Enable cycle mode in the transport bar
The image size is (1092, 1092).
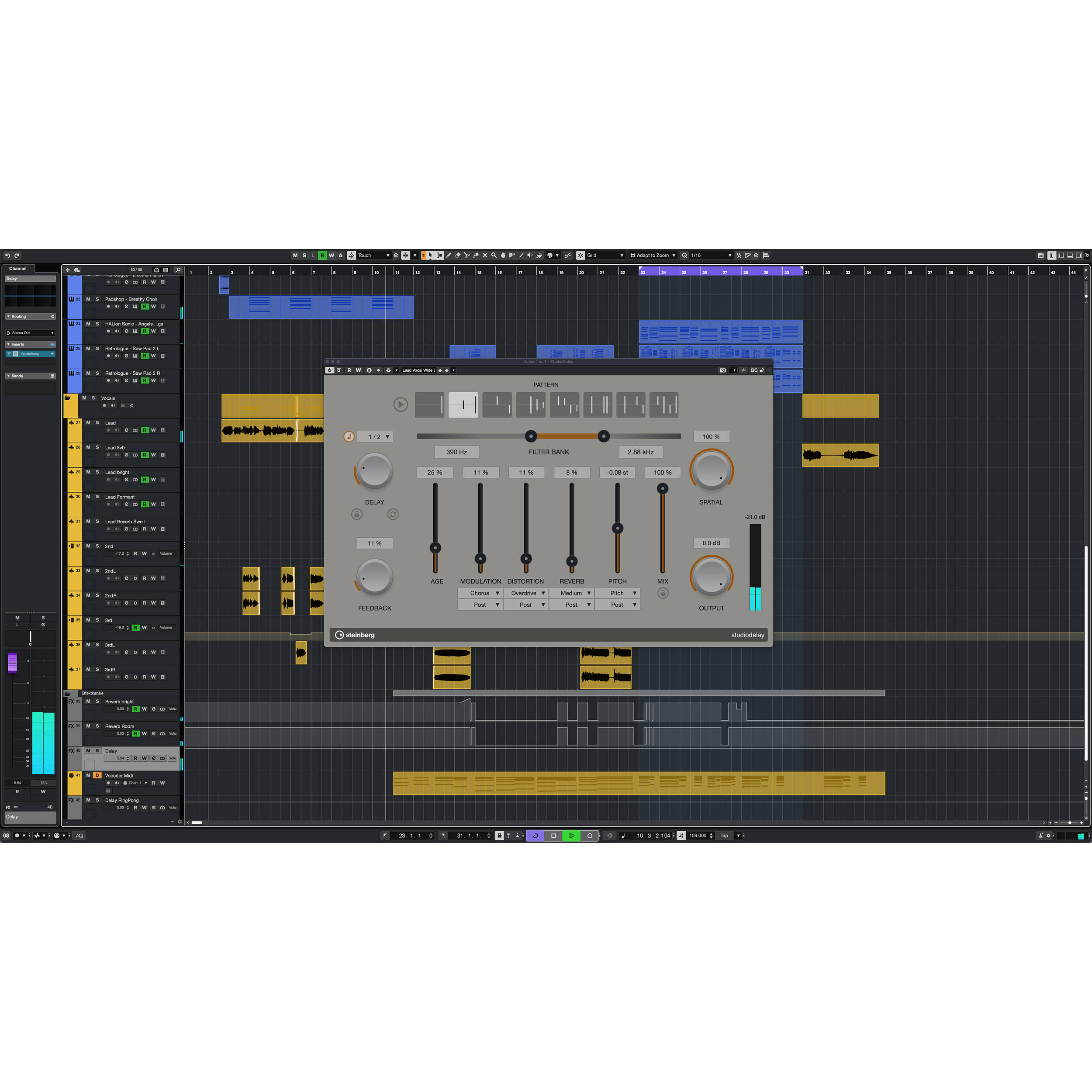[x=535, y=836]
